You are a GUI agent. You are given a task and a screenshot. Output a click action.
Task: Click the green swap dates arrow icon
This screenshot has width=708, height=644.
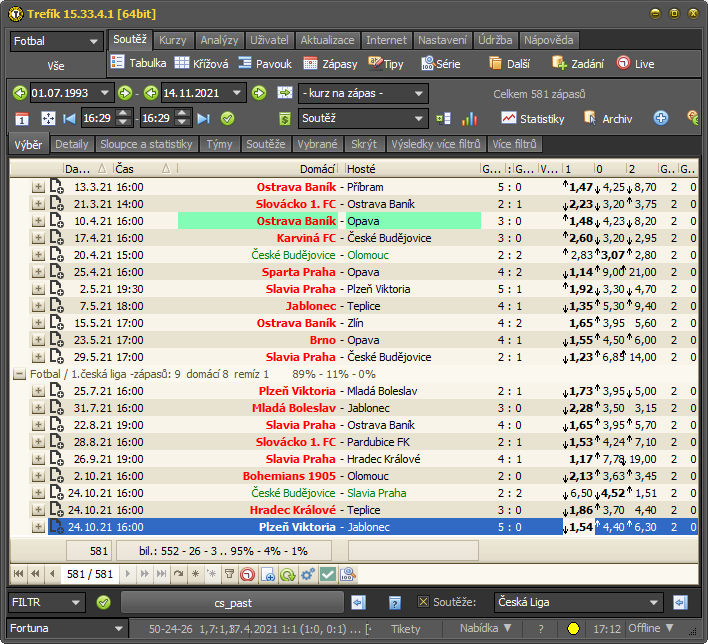click(x=285, y=93)
